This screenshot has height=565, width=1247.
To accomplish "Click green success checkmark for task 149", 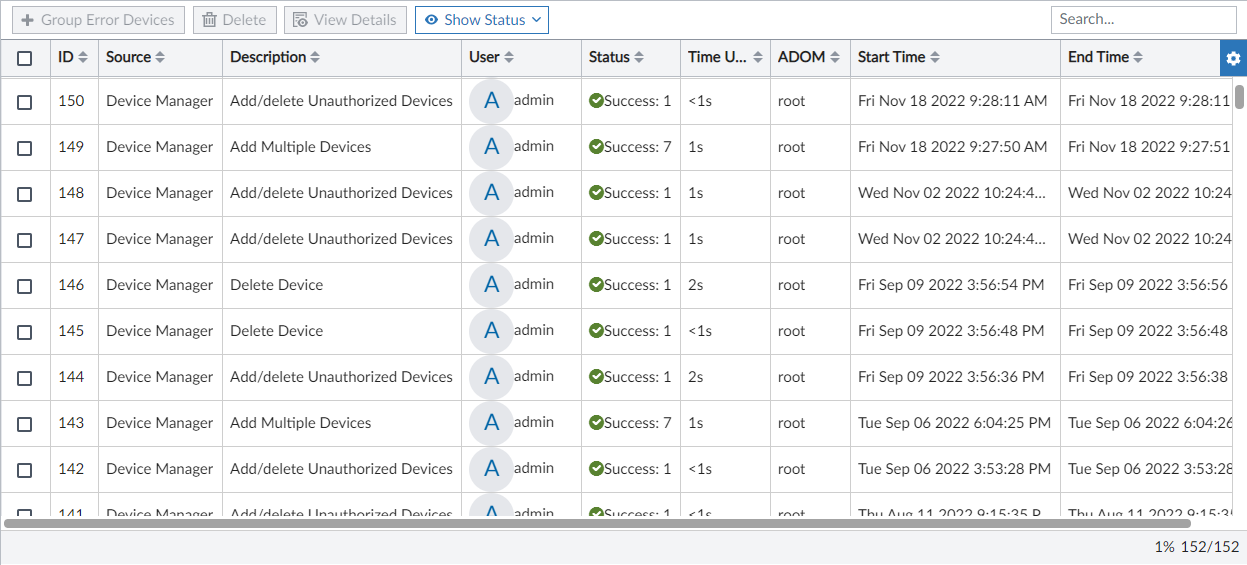I will 596,147.
